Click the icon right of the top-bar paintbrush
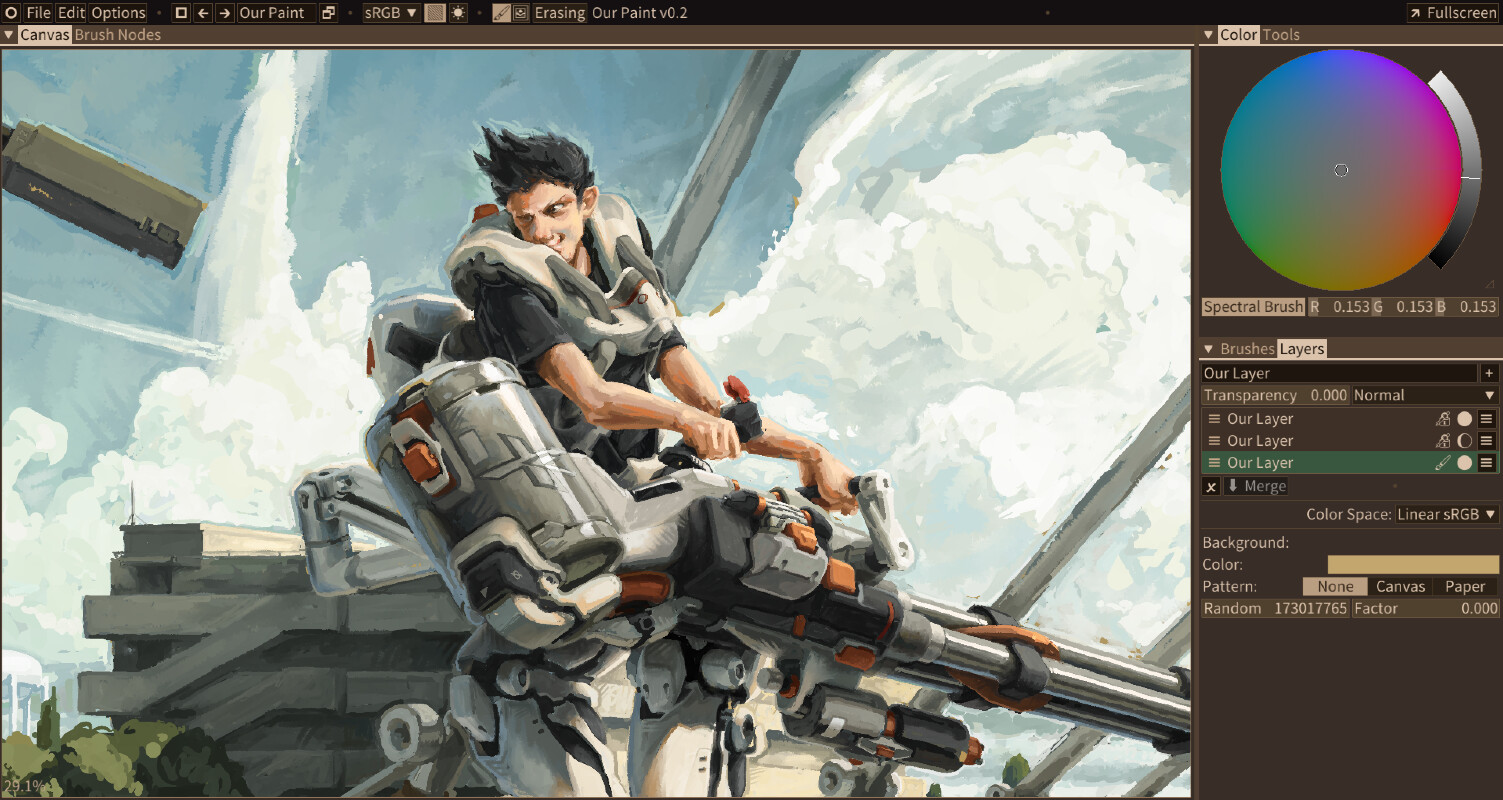Screen dimensions: 1503x800 520,13
